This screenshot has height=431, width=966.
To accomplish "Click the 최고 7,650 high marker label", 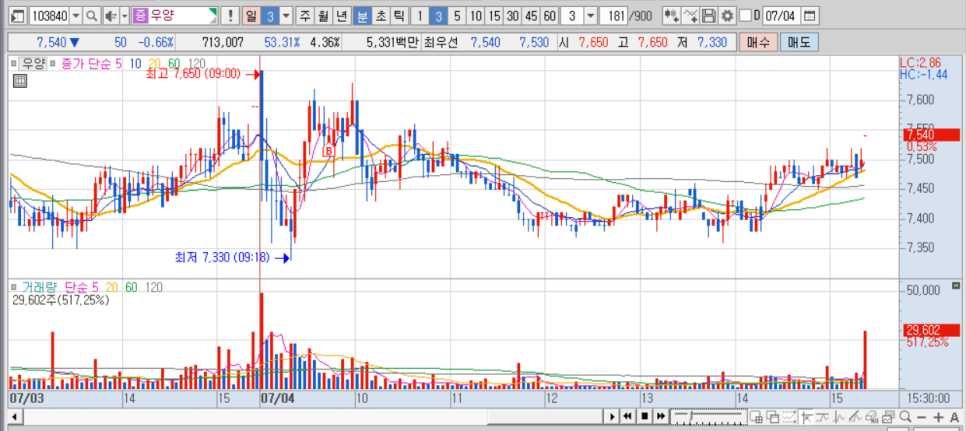I will pos(193,75).
